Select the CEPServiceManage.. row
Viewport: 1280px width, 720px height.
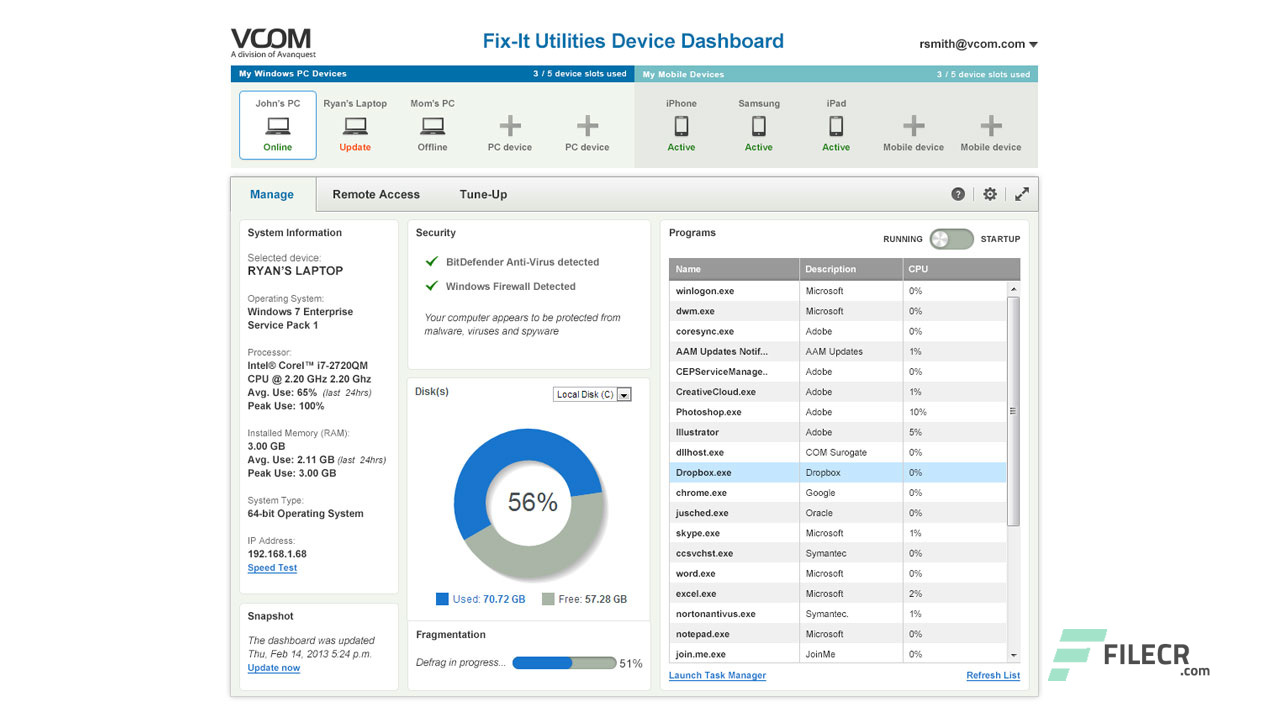tap(838, 372)
